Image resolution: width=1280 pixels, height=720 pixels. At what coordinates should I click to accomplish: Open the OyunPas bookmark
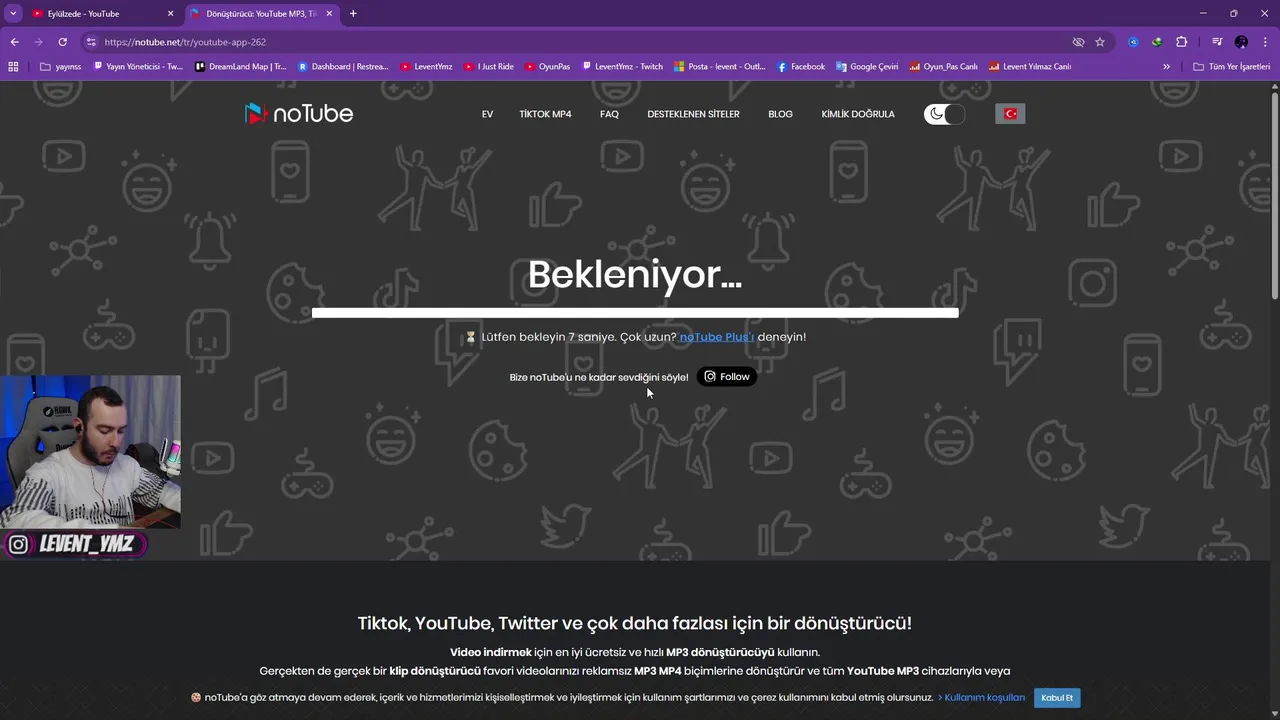[x=548, y=67]
